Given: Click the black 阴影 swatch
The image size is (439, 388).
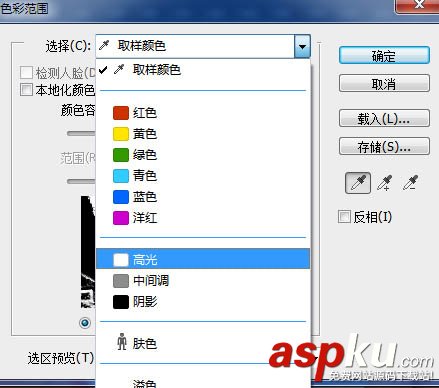Looking at the screenshot, I should [x=121, y=302].
